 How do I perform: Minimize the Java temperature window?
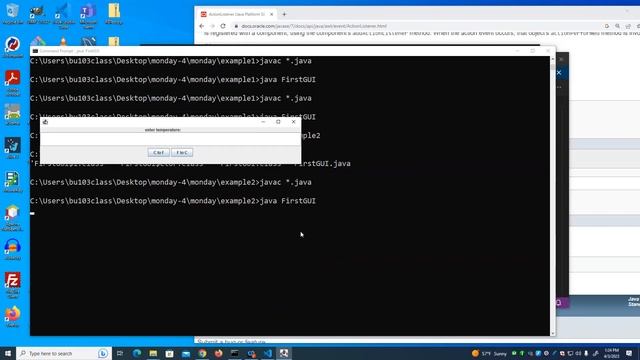[263, 122]
